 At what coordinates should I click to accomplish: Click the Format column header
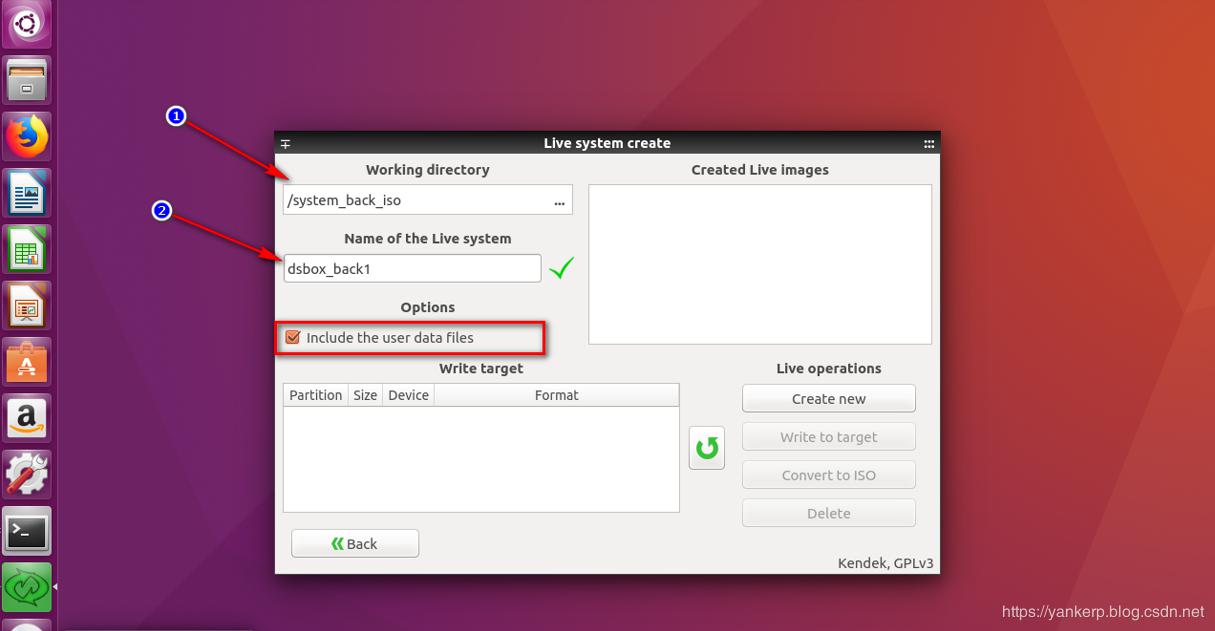coord(556,395)
